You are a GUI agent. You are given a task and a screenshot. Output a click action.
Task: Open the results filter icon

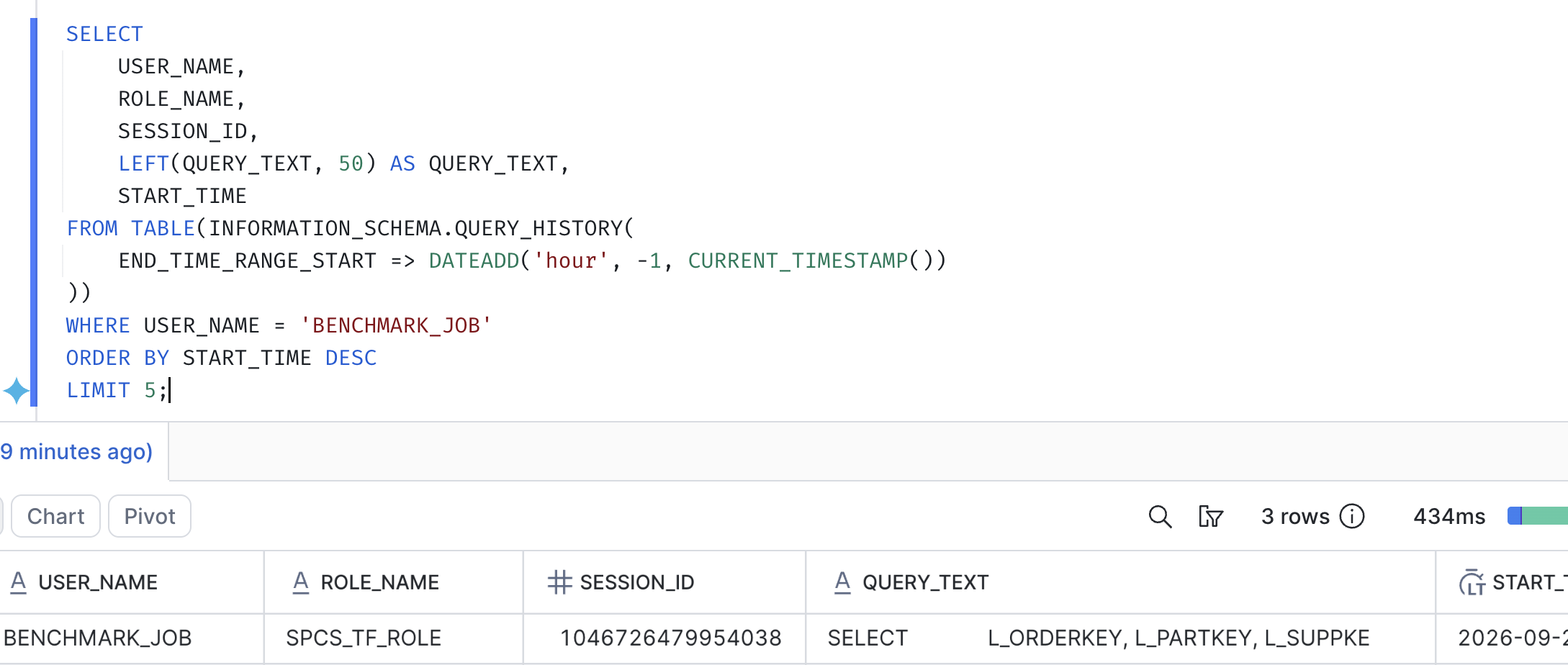tap(1211, 516)
